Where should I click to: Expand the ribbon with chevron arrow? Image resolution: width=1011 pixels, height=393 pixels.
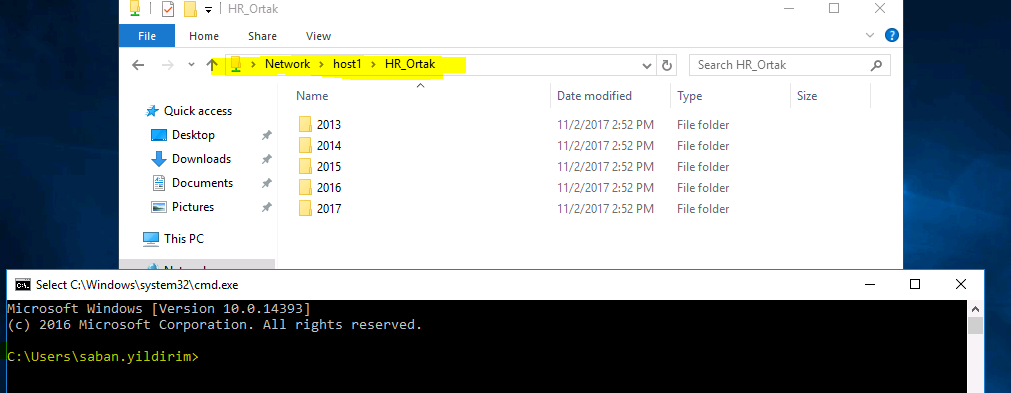tap(870, 35)
